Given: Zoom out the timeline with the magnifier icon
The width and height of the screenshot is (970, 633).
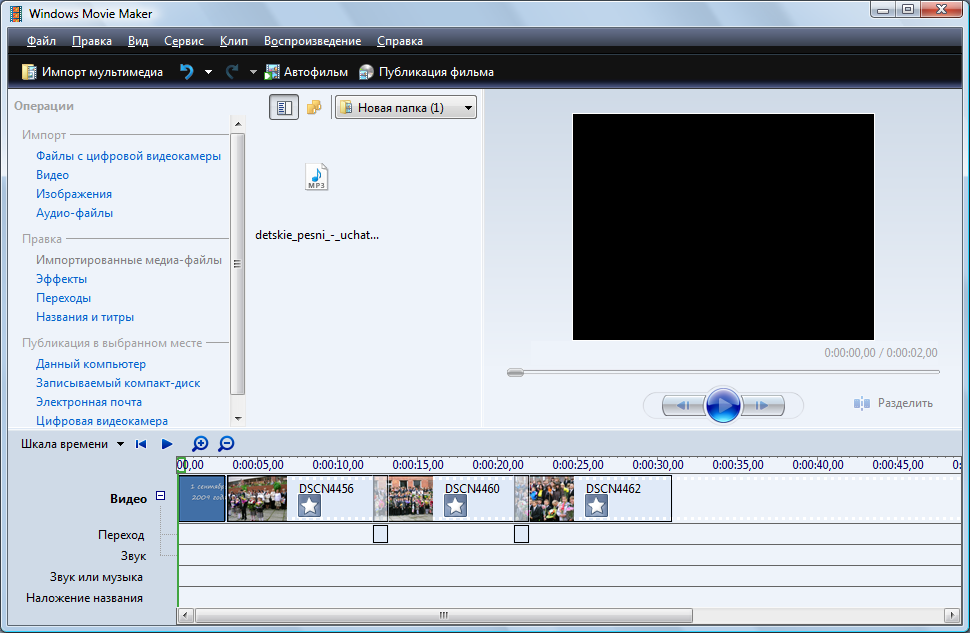Looking at the screenshot, I should (226, 443).
